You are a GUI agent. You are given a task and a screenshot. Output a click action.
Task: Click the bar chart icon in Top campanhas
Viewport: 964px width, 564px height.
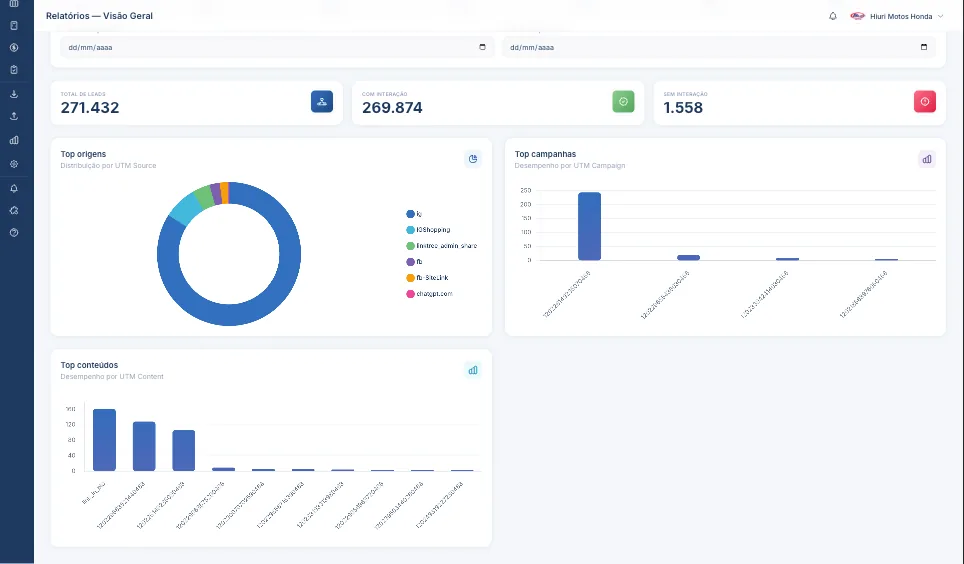click(926, 159)
